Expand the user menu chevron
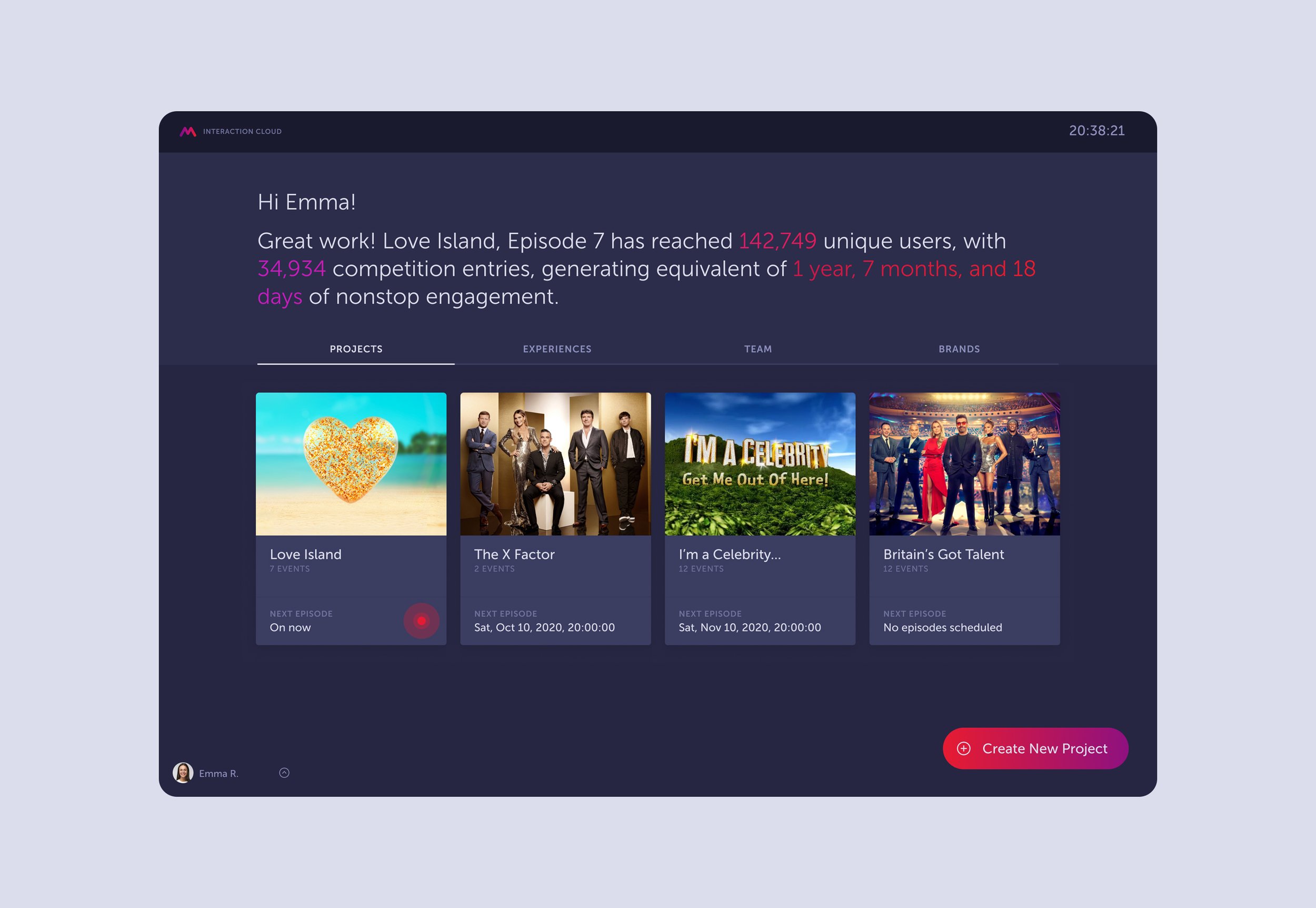 coord(284,773)
